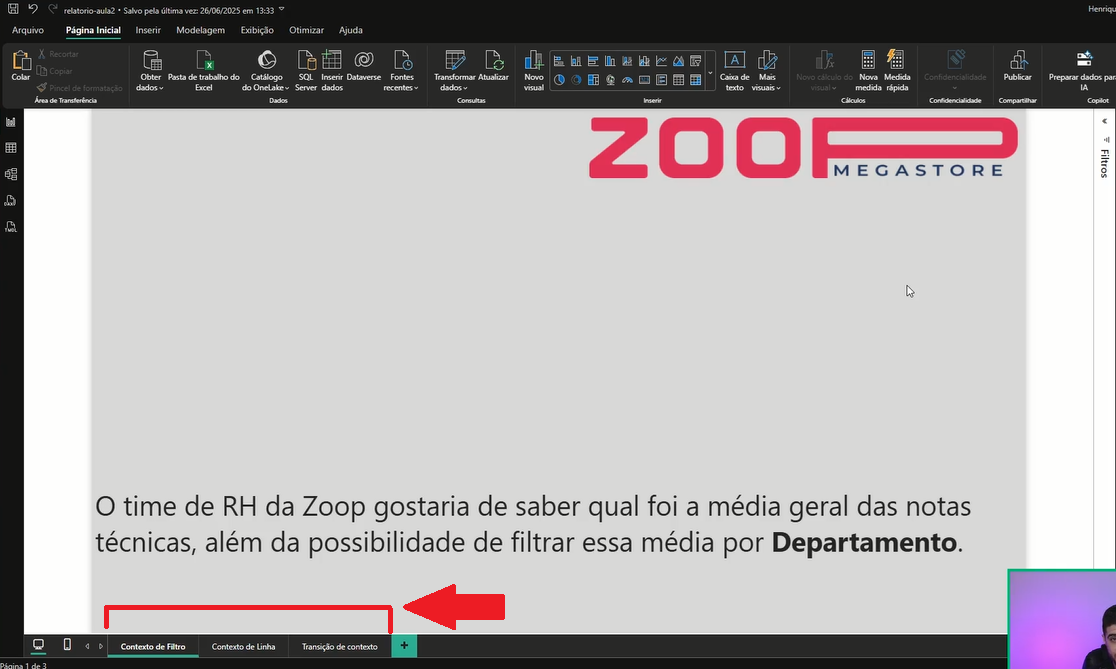
Task: Open the Arquivo menu
Action: (x=28, y=30)
